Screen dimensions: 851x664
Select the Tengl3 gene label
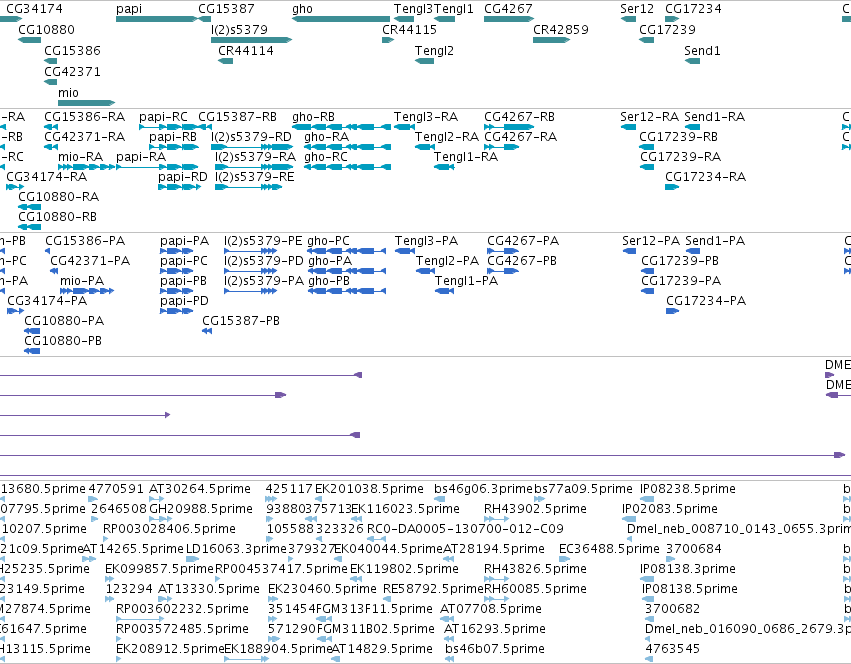point(414,9)
